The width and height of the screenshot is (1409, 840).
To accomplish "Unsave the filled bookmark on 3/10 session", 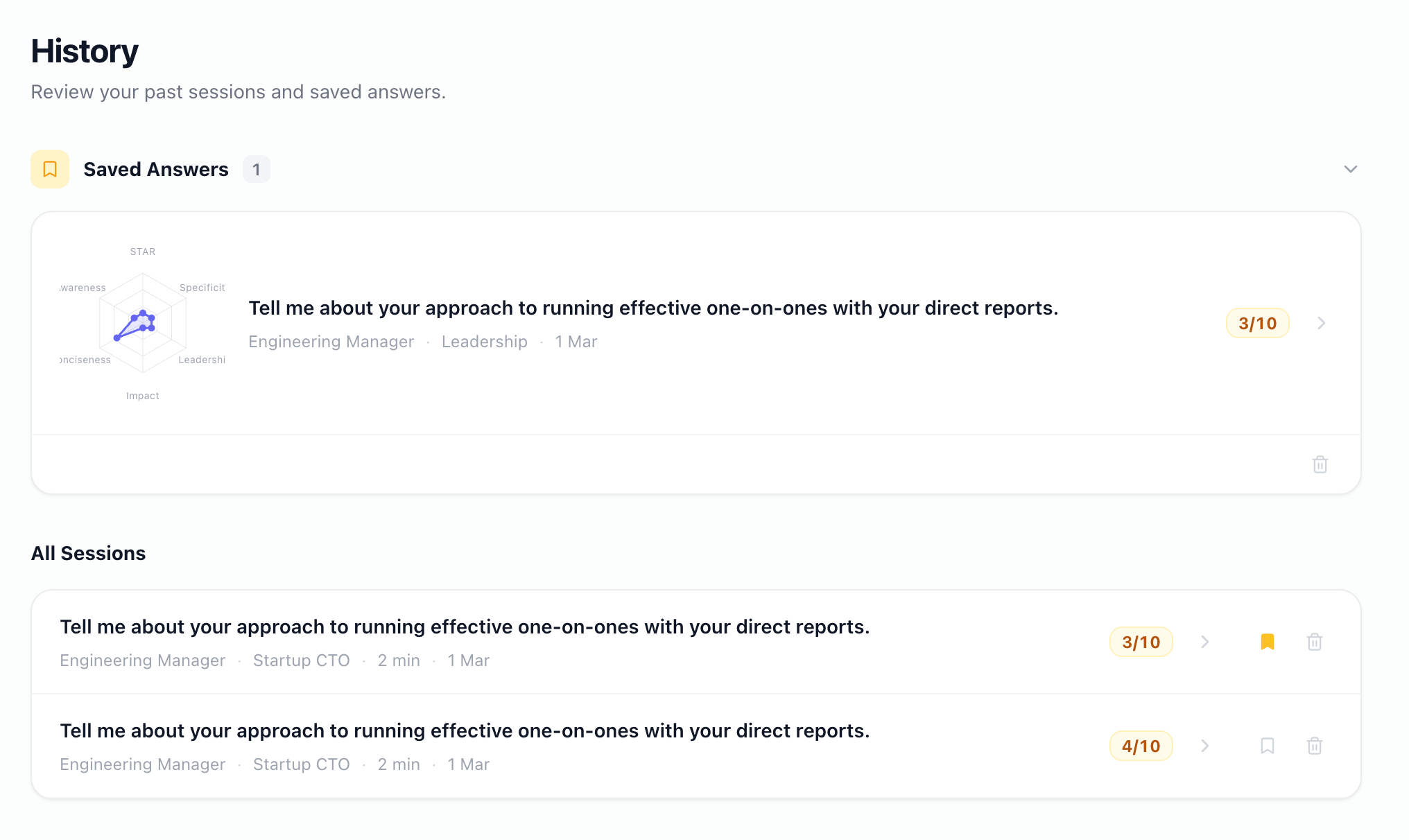I will point(1267,642).
